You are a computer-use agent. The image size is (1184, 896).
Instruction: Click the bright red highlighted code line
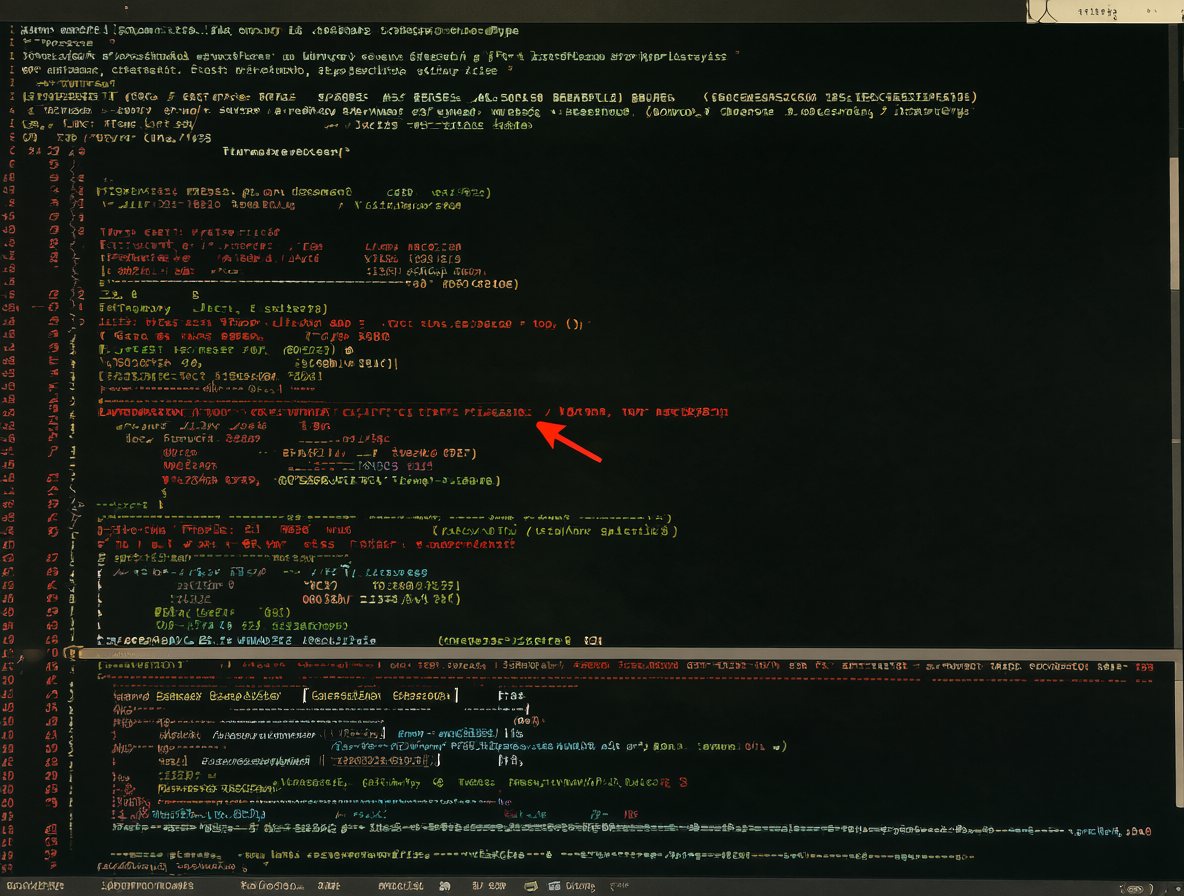[413, 412]
